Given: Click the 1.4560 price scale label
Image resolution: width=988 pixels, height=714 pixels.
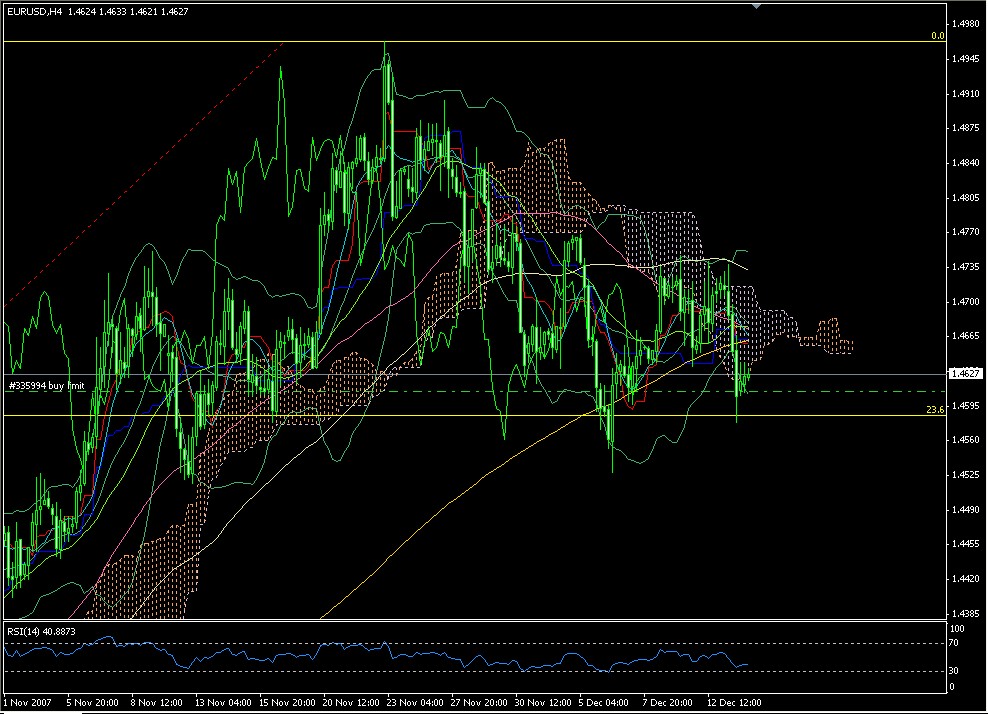Looking at the screenshot, I should point(965,440).
